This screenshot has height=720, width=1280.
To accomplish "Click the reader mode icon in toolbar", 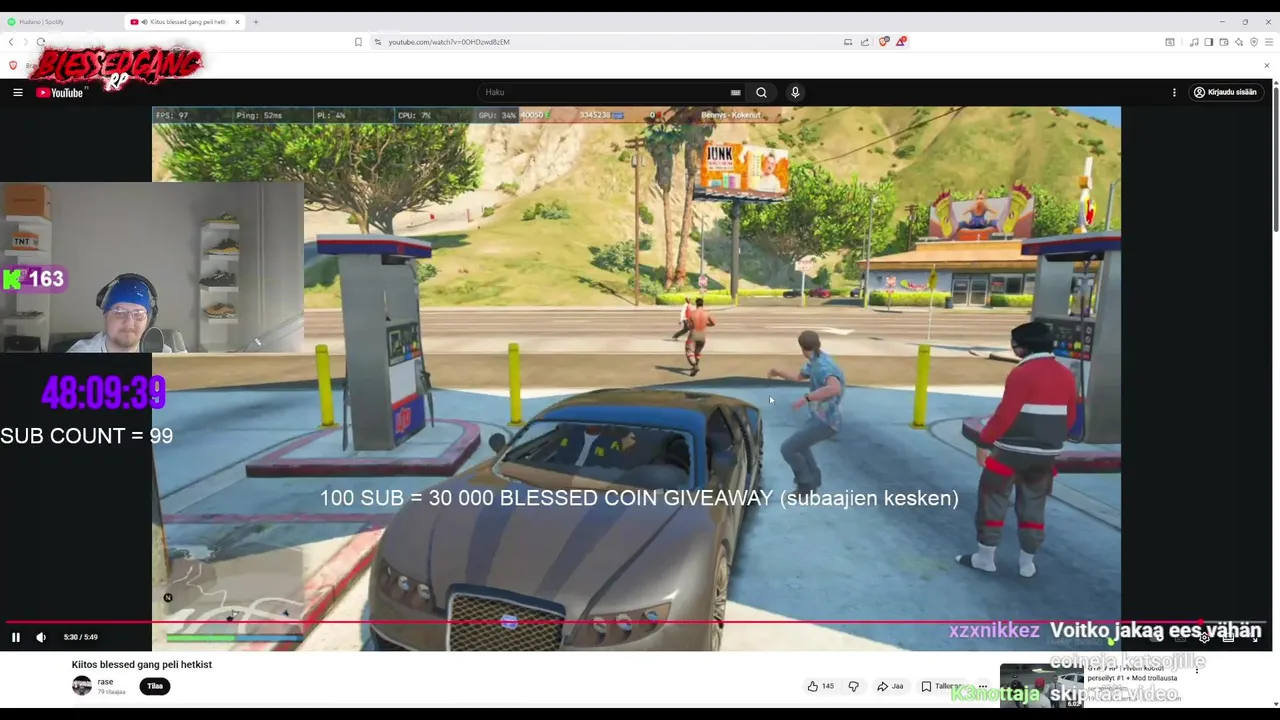I will tap(1169, 42).
